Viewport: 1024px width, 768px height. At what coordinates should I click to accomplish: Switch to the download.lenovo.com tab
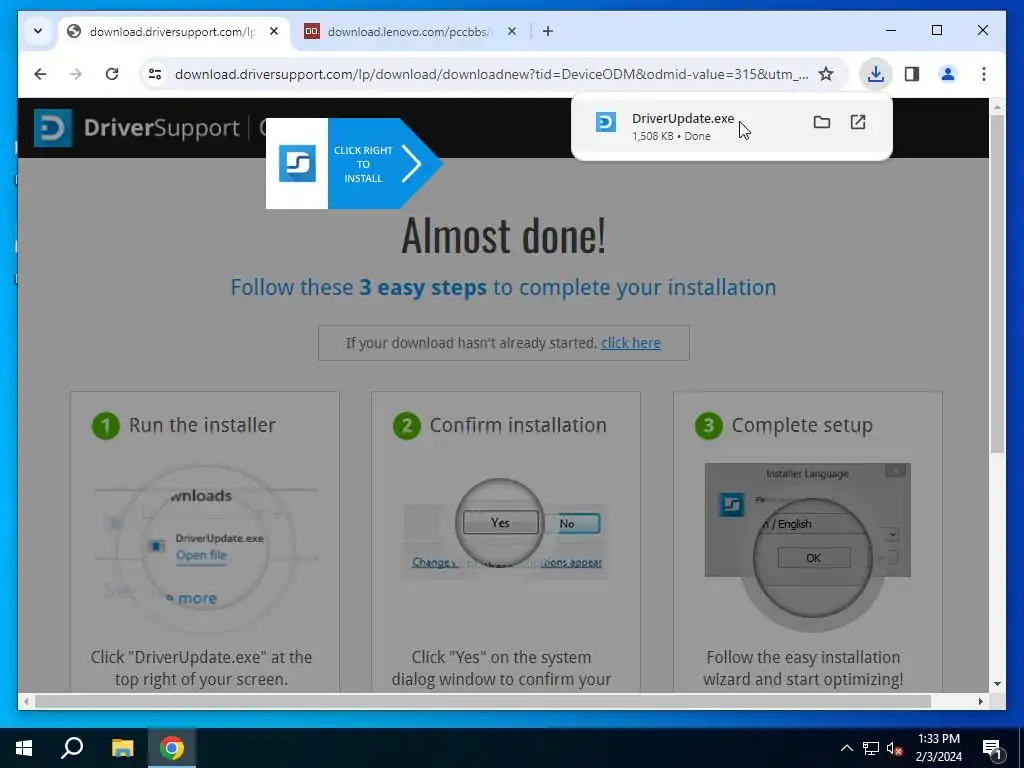pos(408,31)
